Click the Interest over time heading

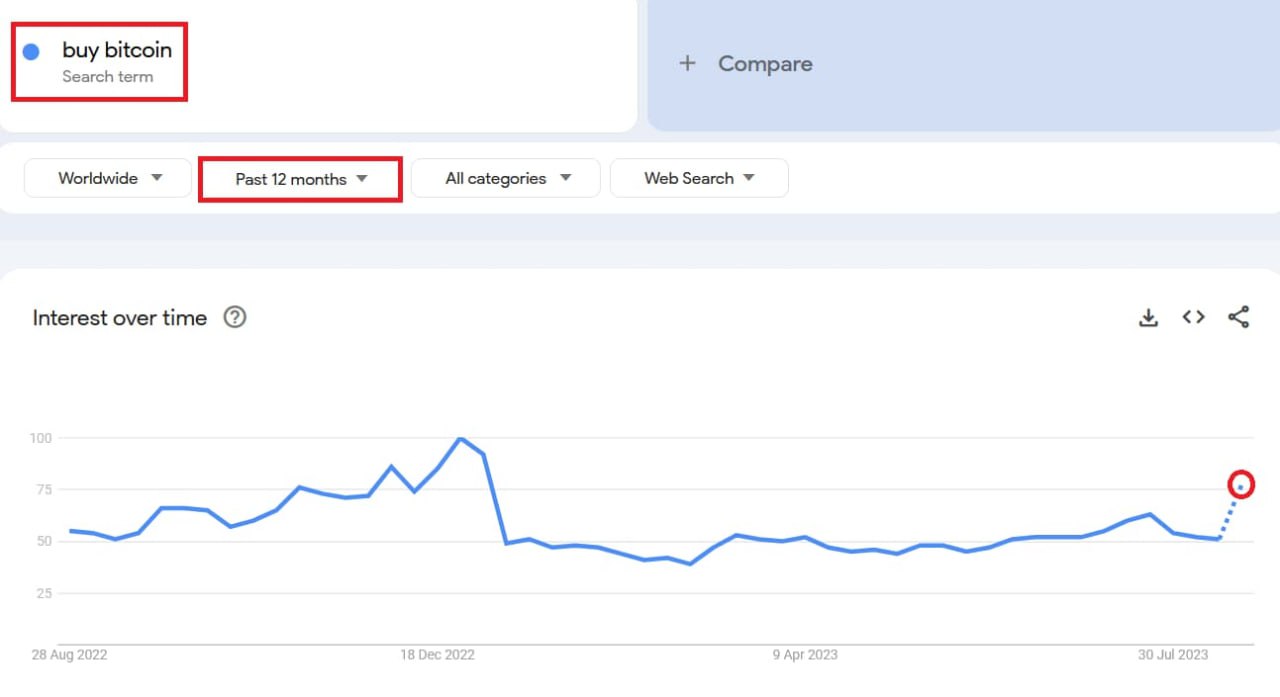click(x=120, y=318)
